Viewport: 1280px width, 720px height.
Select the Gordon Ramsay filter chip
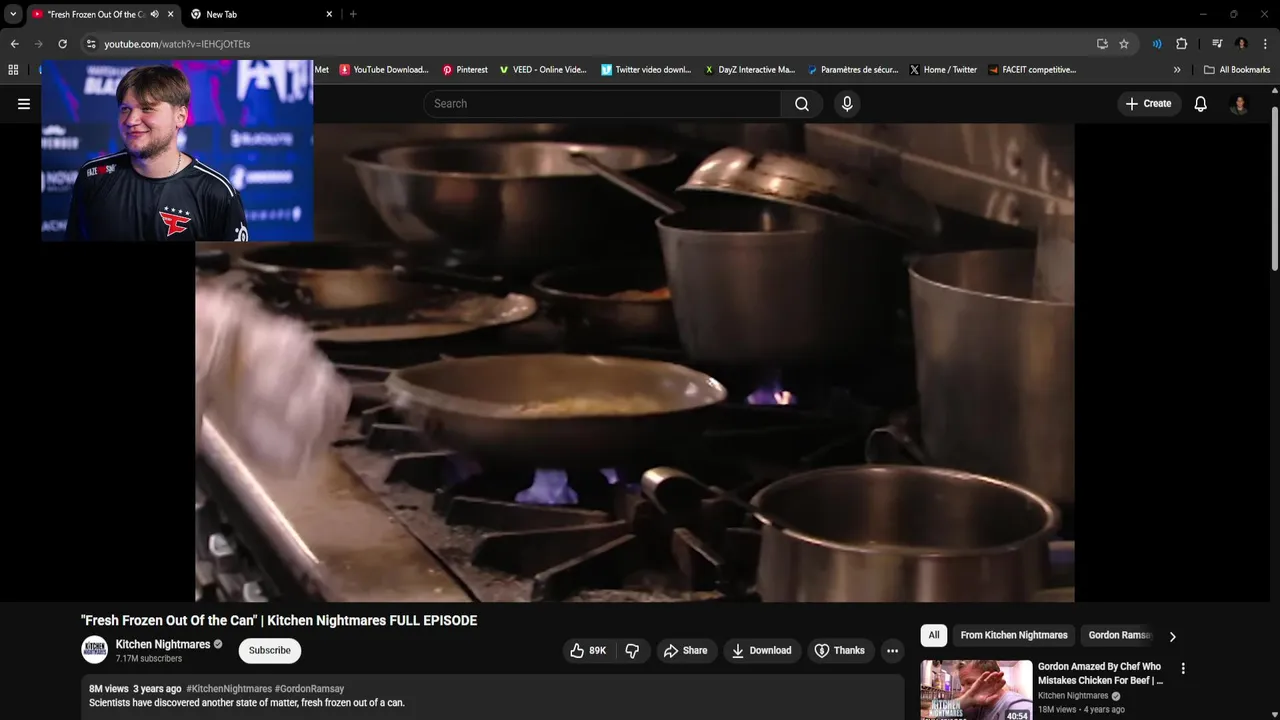[1119, 635]
